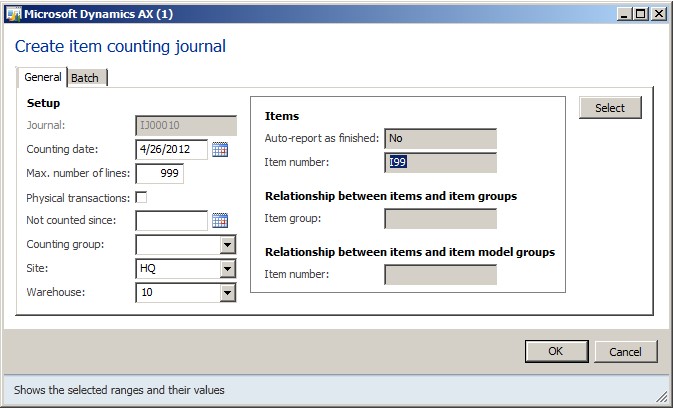
Task: Click the Counting date field
Action: [172, 149]
